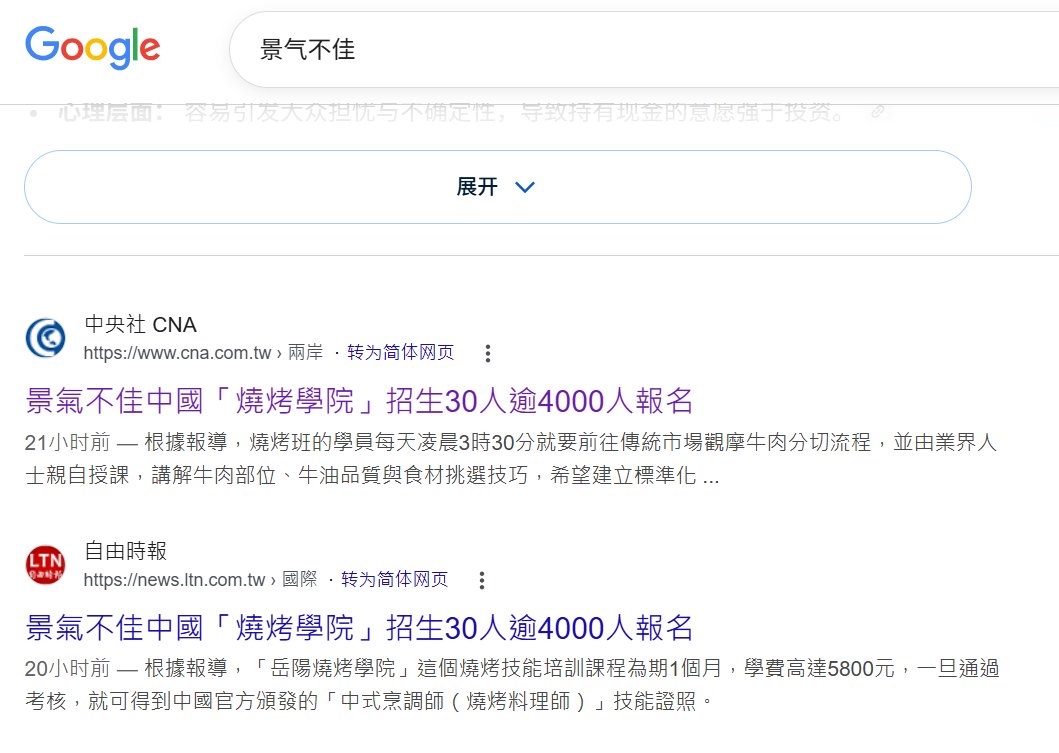1059x753 pixels.
Task: Click the faded 心理层面 bullet text
Action: click(451, 111)
